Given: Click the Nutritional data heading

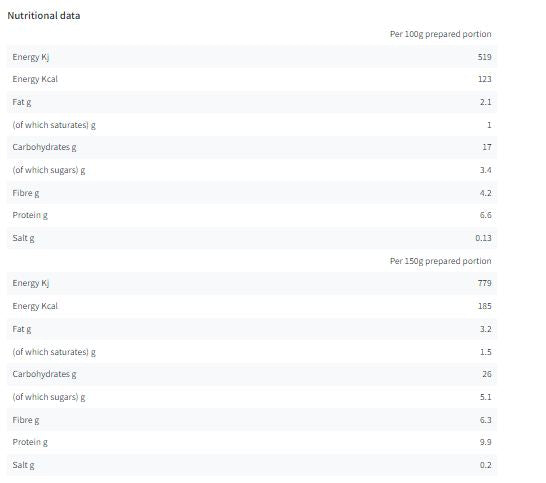Looking at the screenshot, I should coord(44,16).
